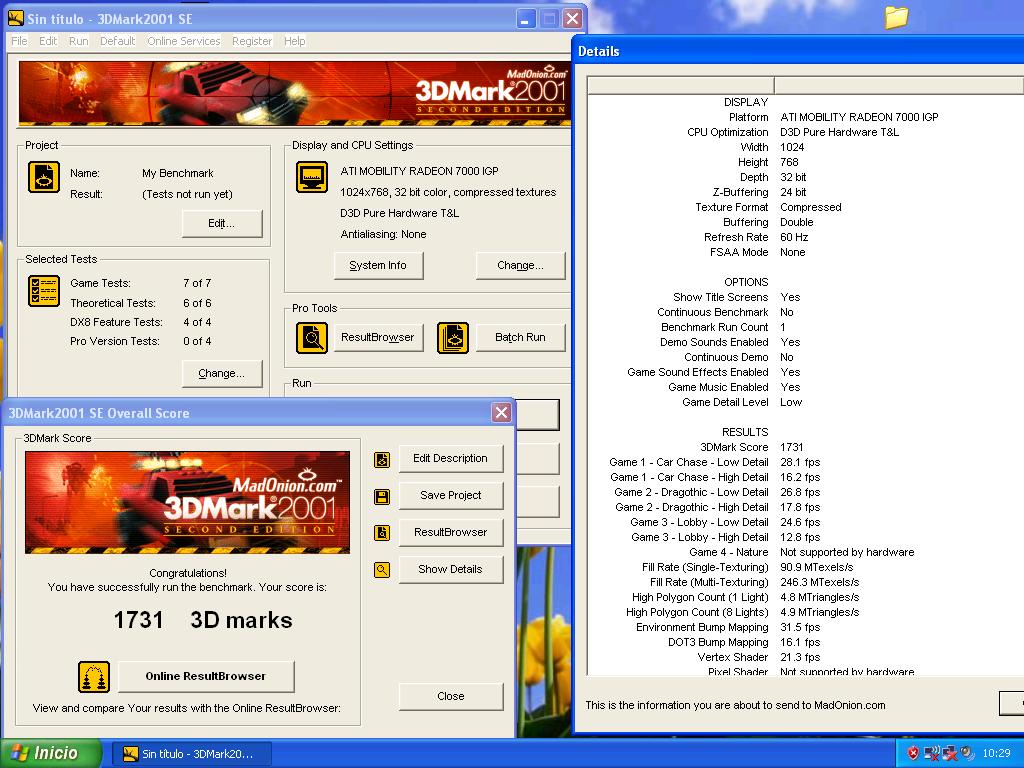Open the File menu

20,41
